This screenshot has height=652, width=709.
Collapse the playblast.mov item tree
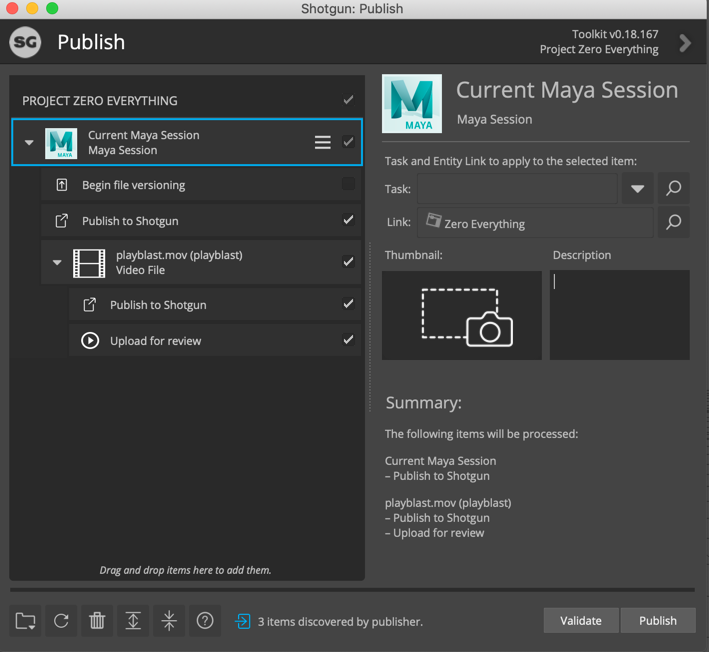pyautogui.click(x=57, y=263)
